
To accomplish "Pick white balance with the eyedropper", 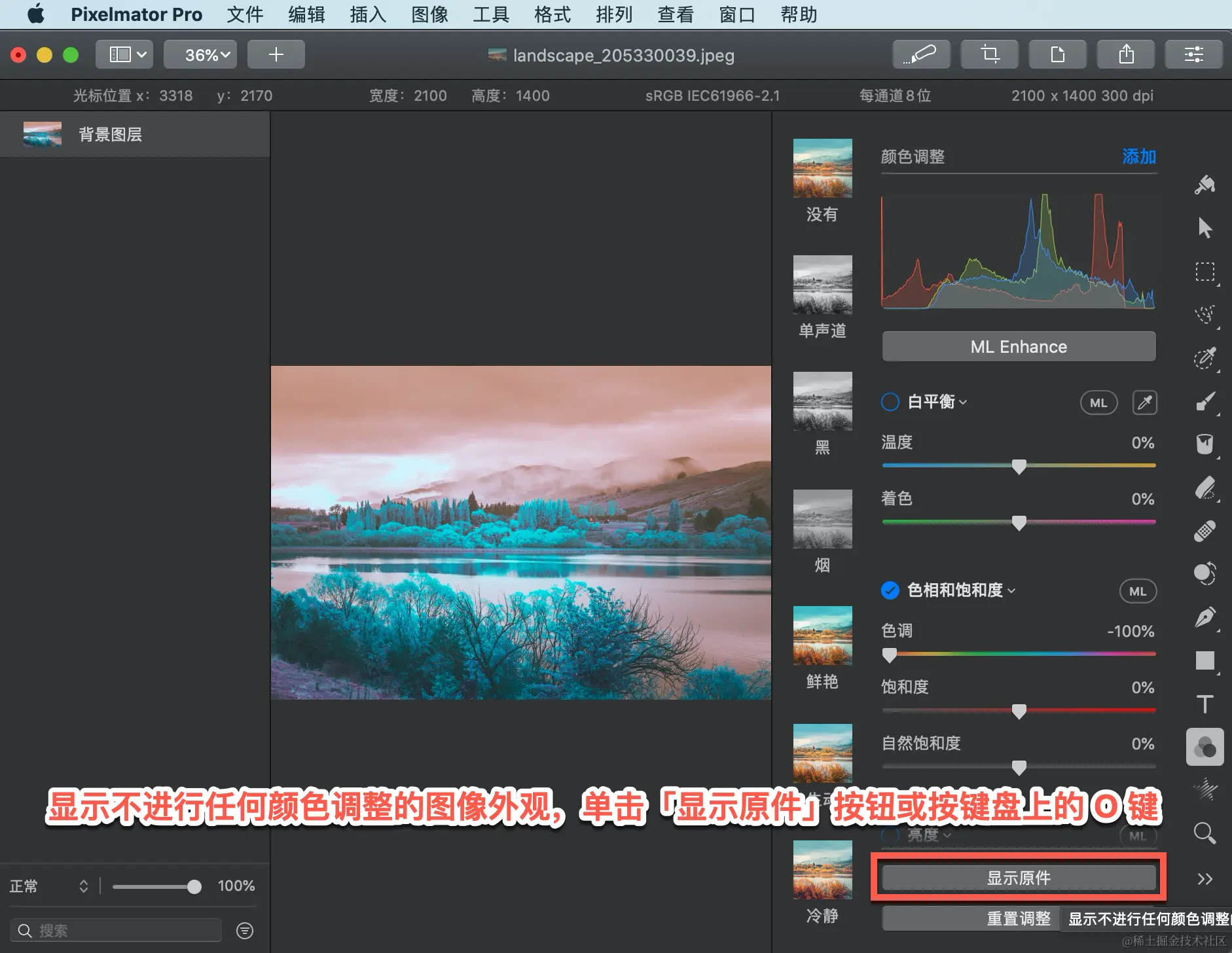I will coord(1144,403).
